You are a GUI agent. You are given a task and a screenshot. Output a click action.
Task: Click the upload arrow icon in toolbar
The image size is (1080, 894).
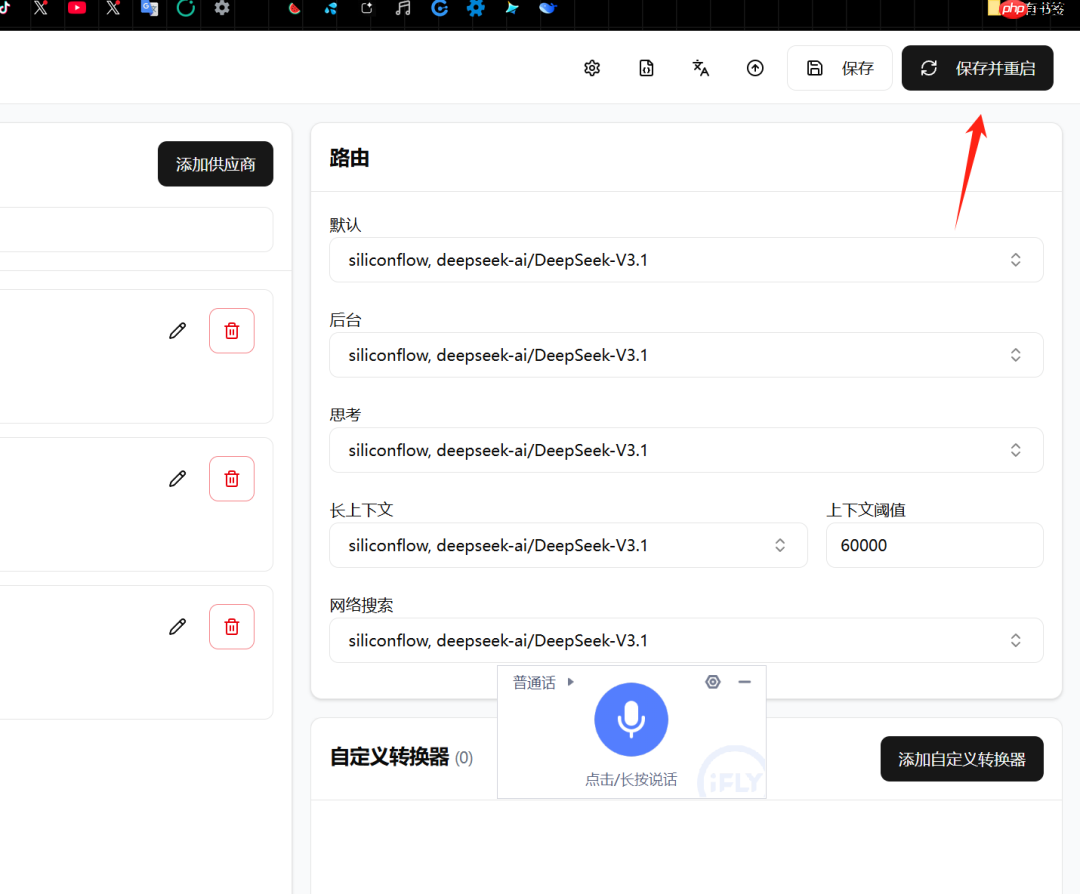coord(755,67)
